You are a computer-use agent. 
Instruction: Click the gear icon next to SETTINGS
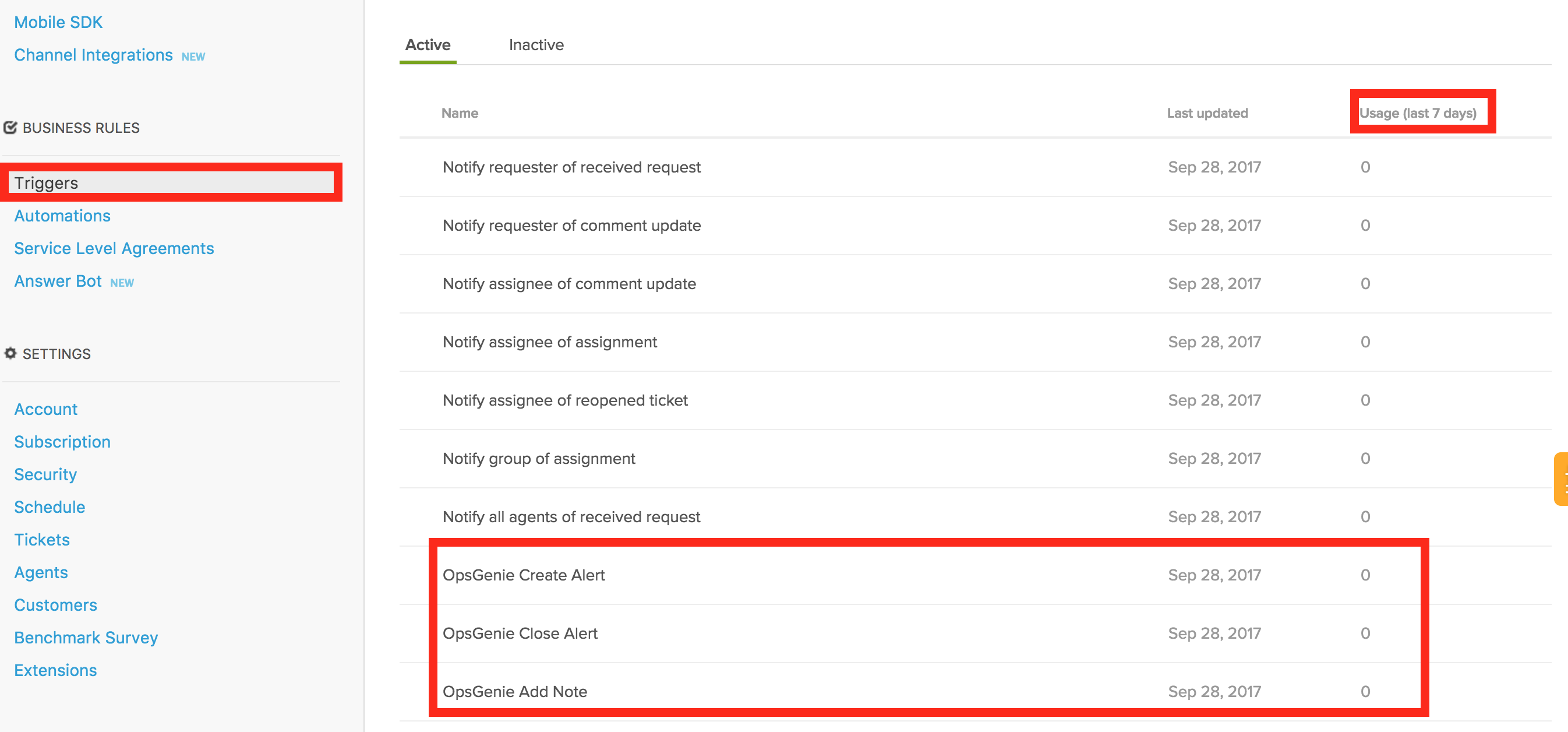pos(10,353)
